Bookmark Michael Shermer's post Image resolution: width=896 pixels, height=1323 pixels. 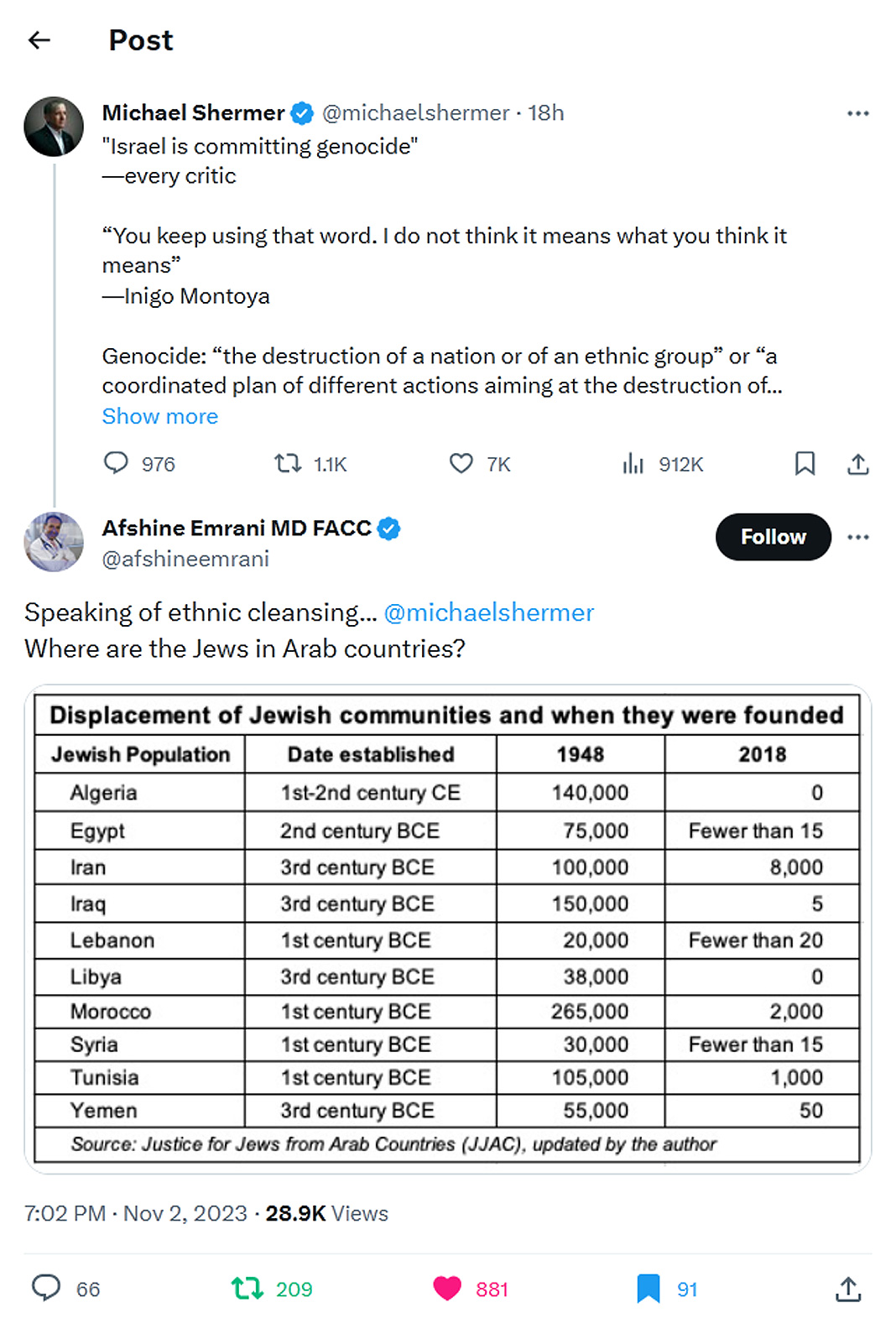coord(805,463)
